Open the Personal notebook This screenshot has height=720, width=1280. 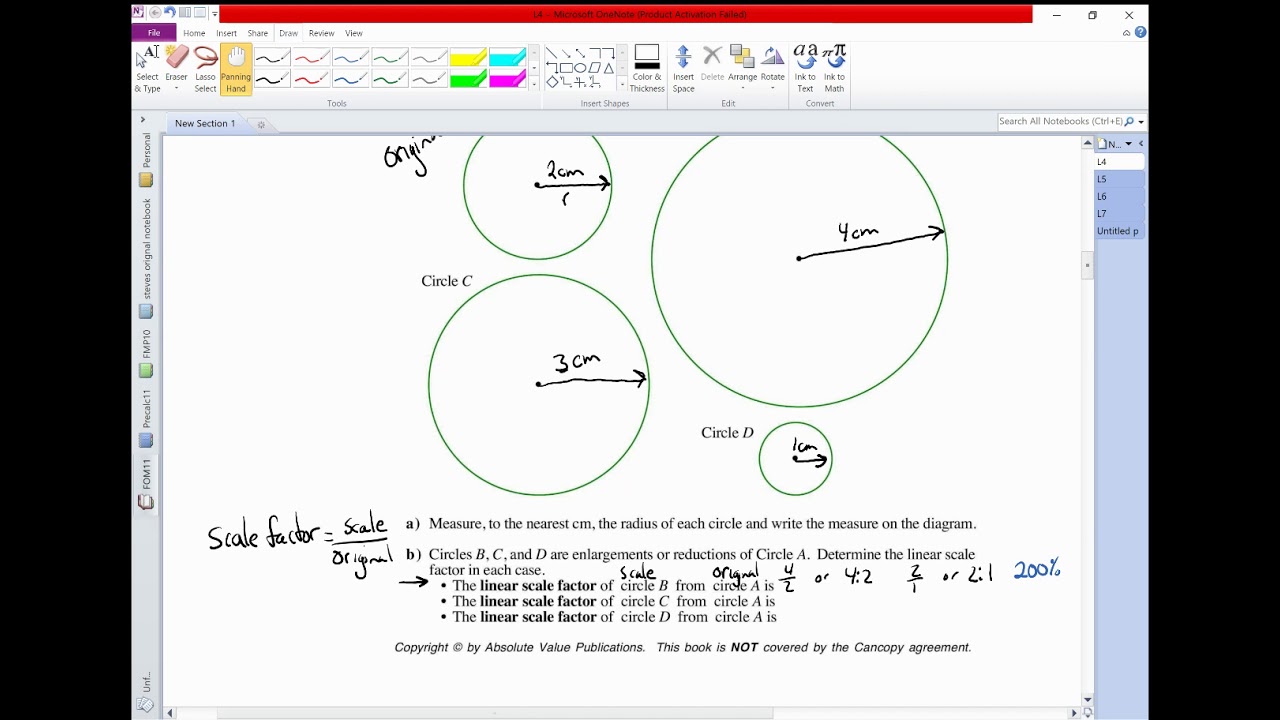[146, 160]
